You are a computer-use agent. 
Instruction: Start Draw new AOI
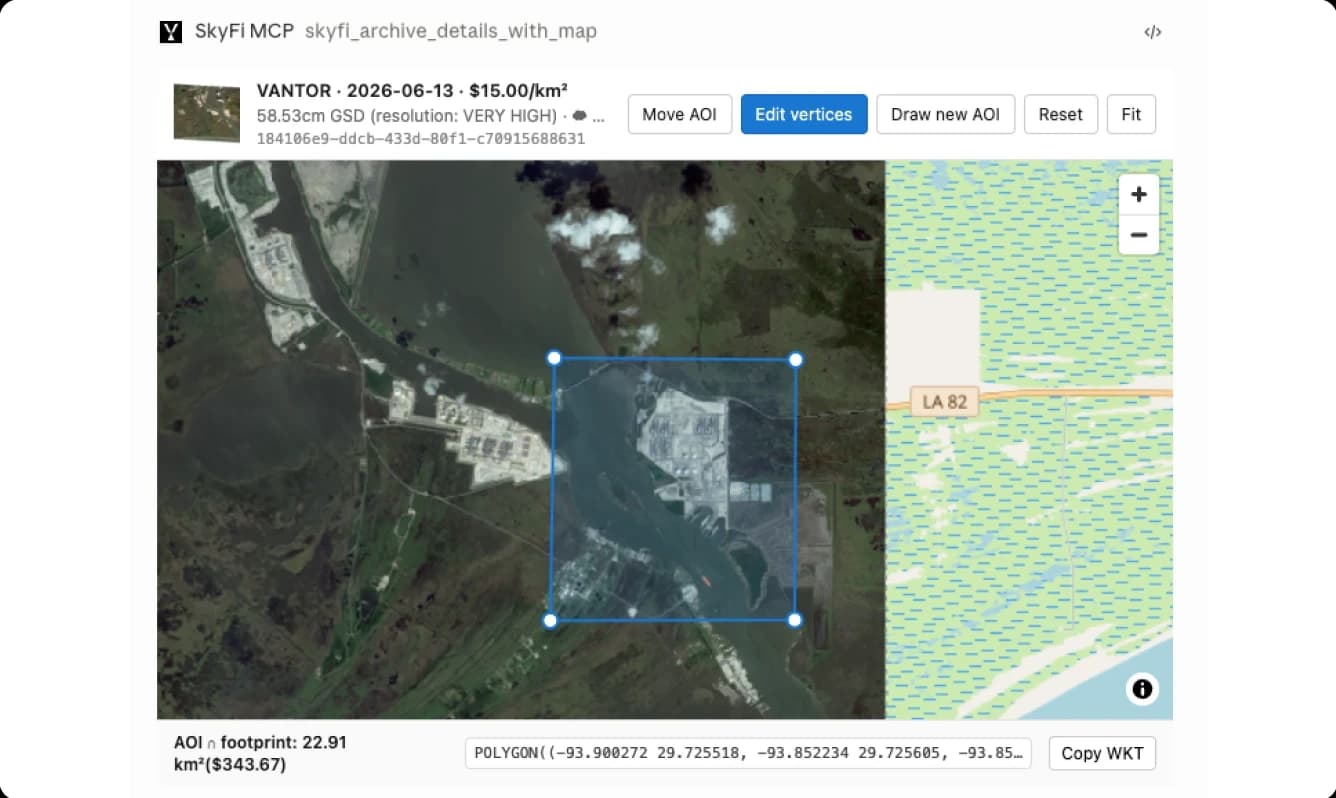[946, 114]
